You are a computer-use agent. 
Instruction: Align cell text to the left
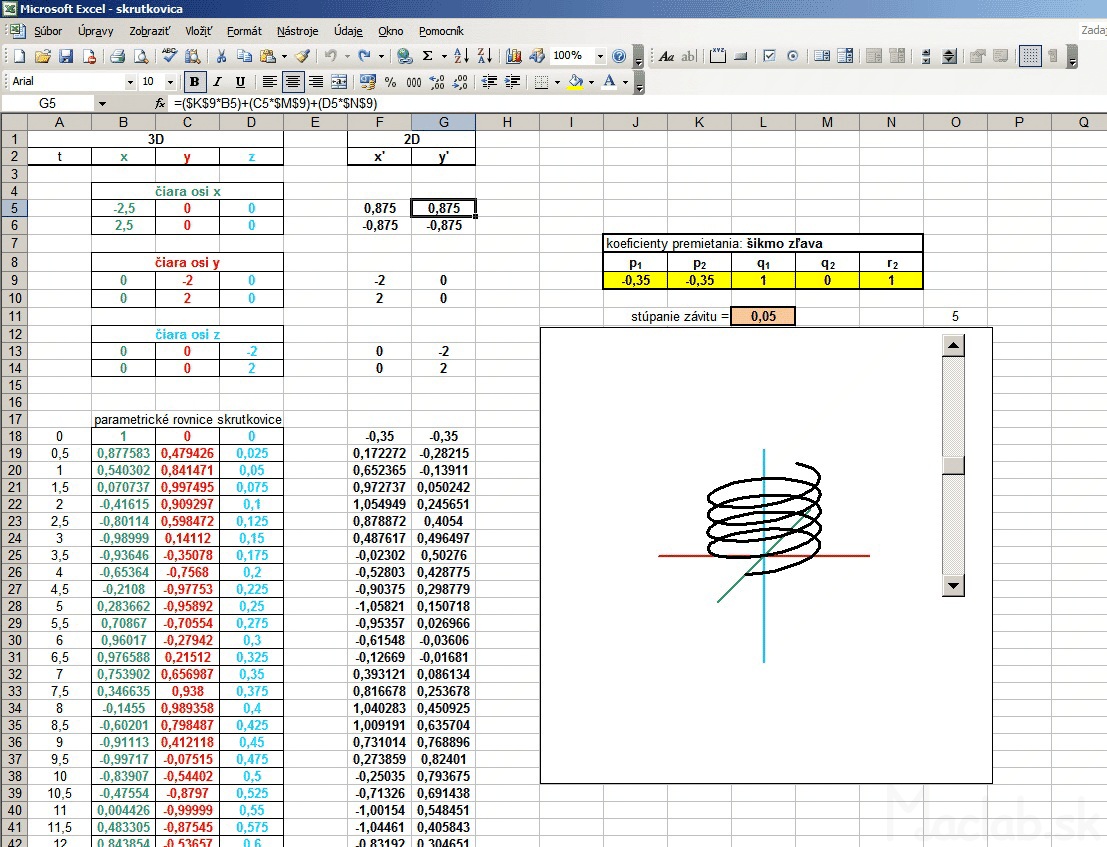coord(269,82)
